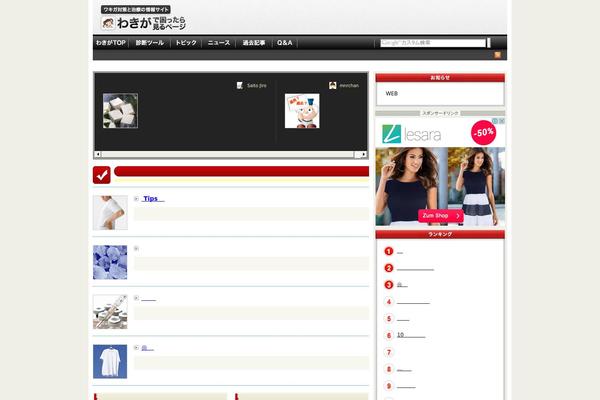Click the Saito Jiro author name
The image size is (600, 400).
click(256, 85)
